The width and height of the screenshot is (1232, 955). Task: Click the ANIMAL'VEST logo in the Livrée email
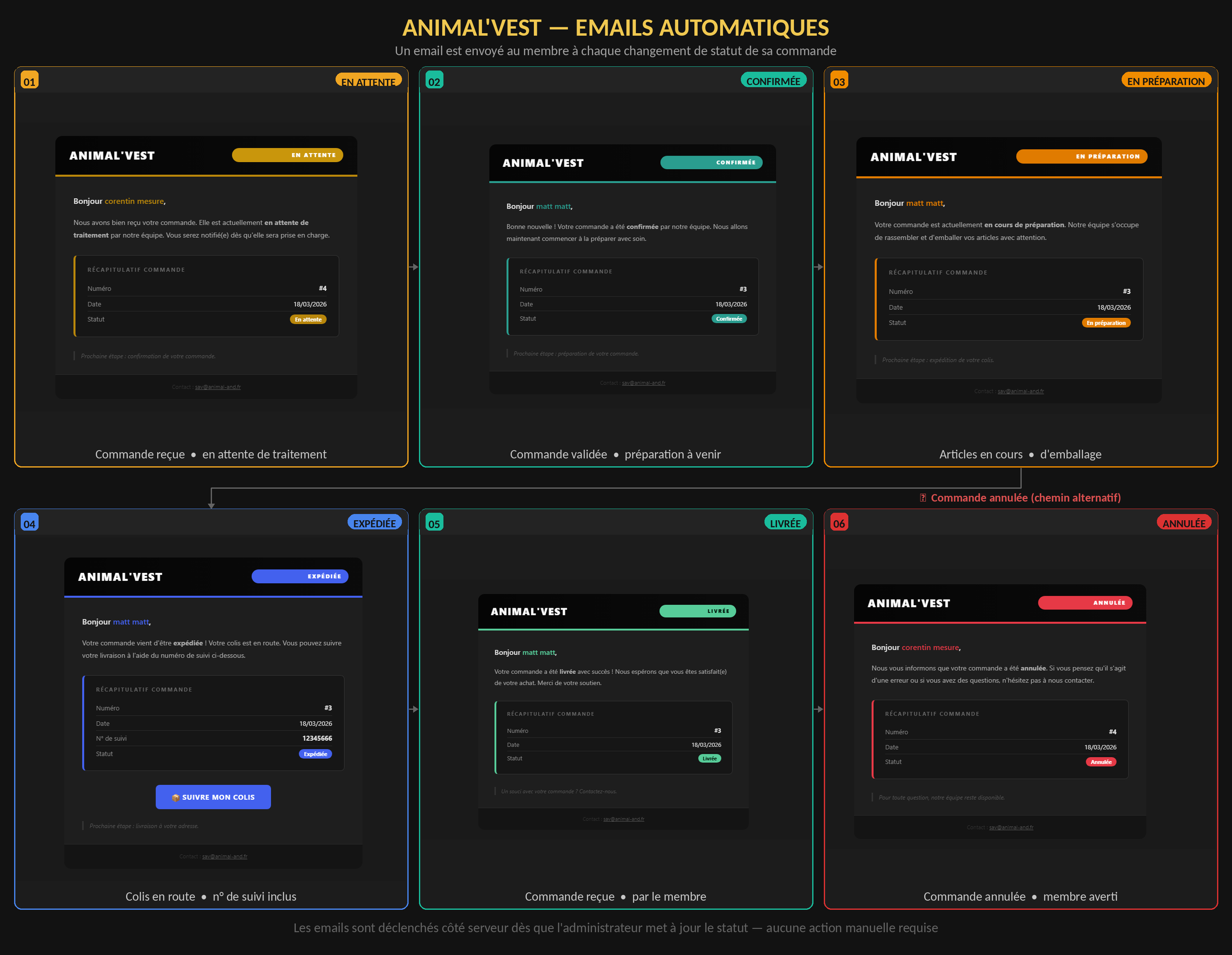point(528,611)
